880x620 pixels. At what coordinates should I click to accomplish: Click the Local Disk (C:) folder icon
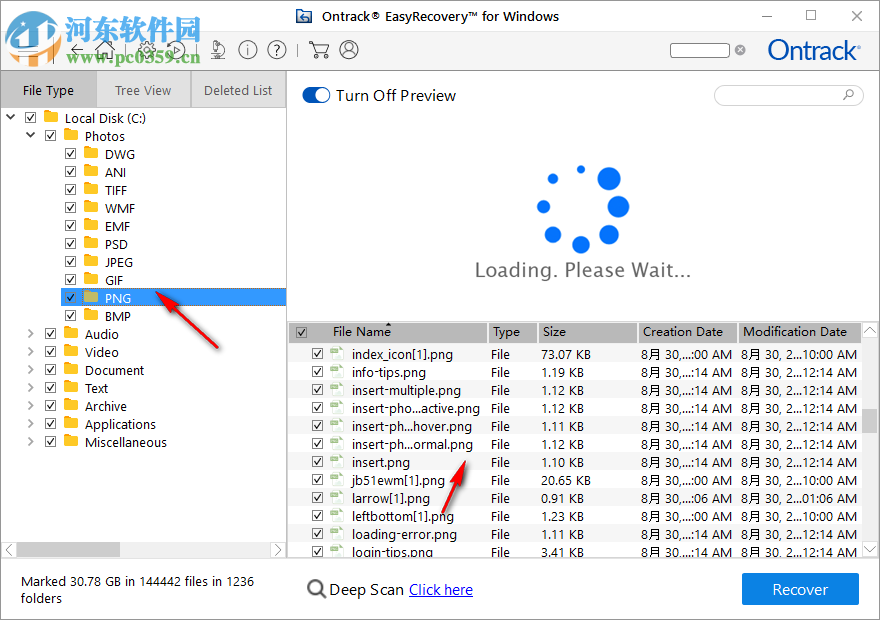click(51, 117)
